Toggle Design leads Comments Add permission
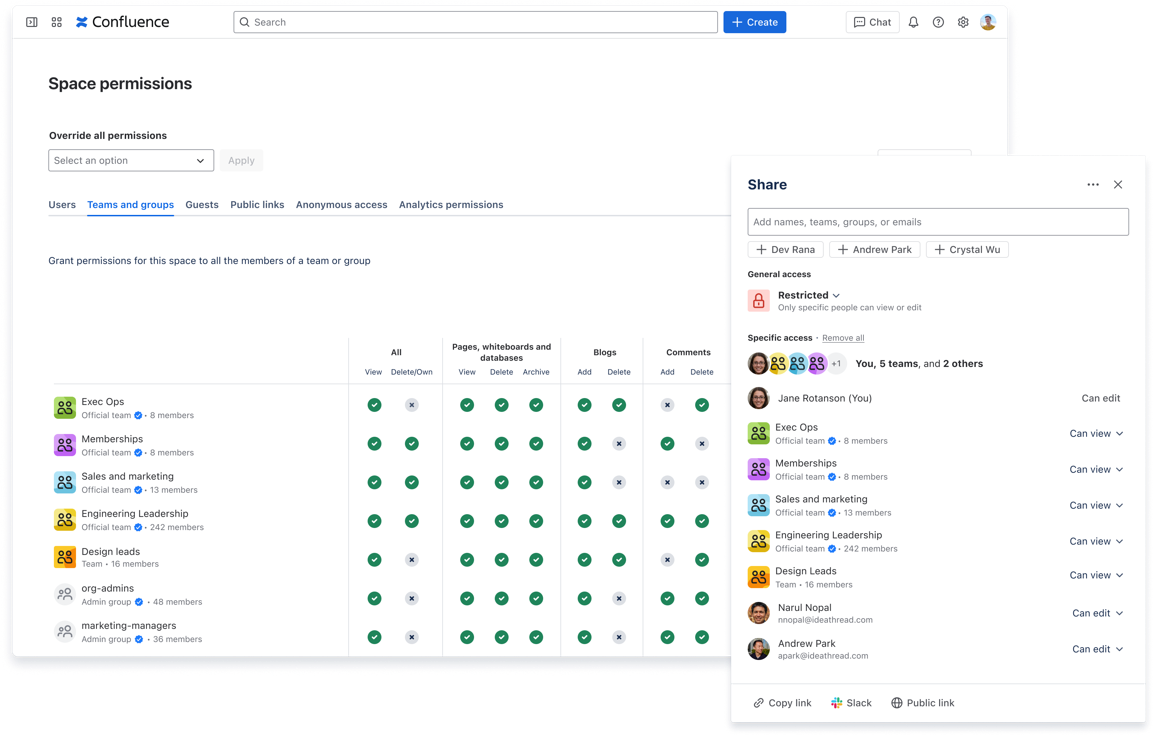Image resolution: width=1154 pixels, height=736 pixels. click(668, 560)
